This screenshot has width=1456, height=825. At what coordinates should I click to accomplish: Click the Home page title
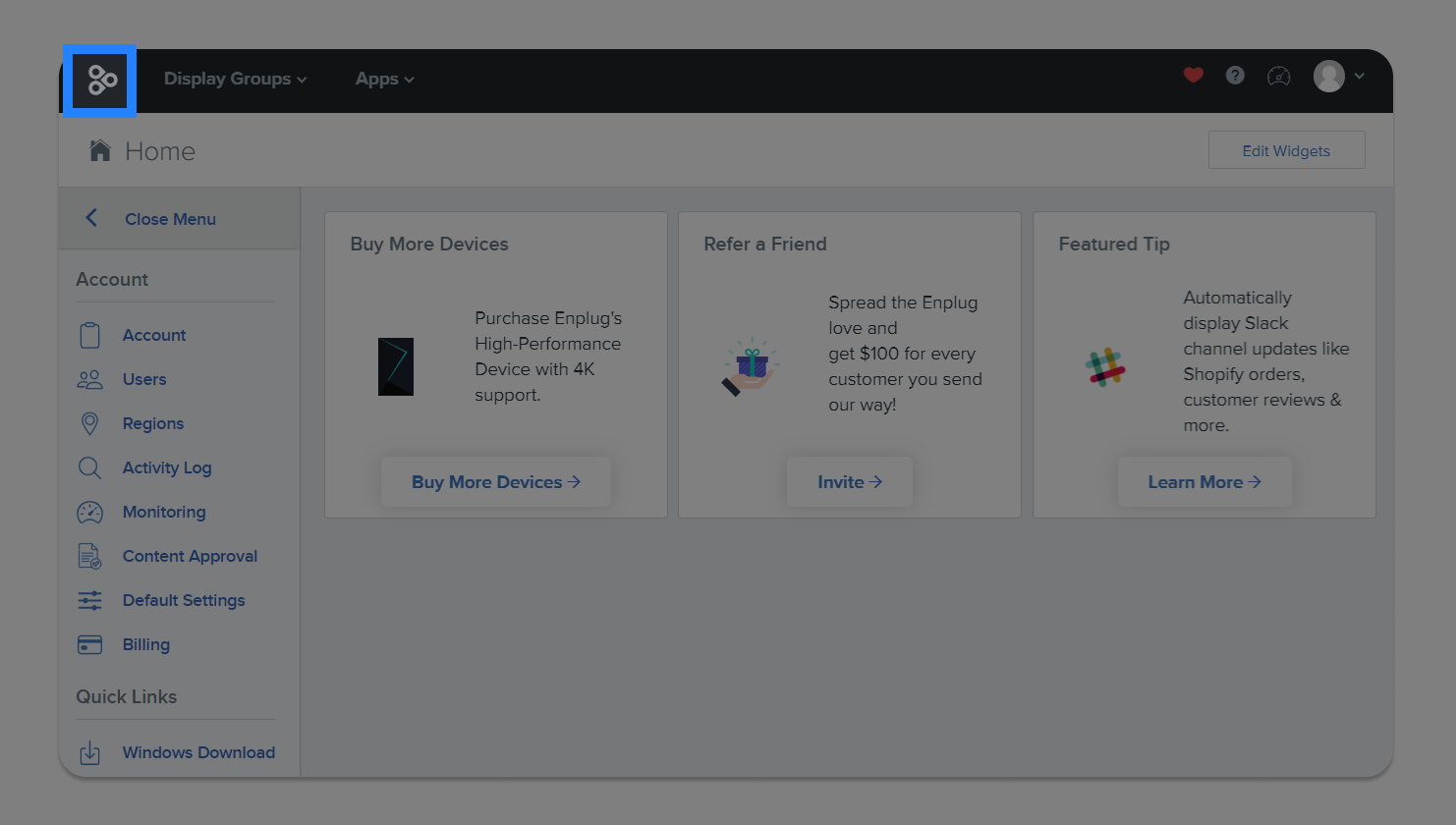tap(160, 151)
